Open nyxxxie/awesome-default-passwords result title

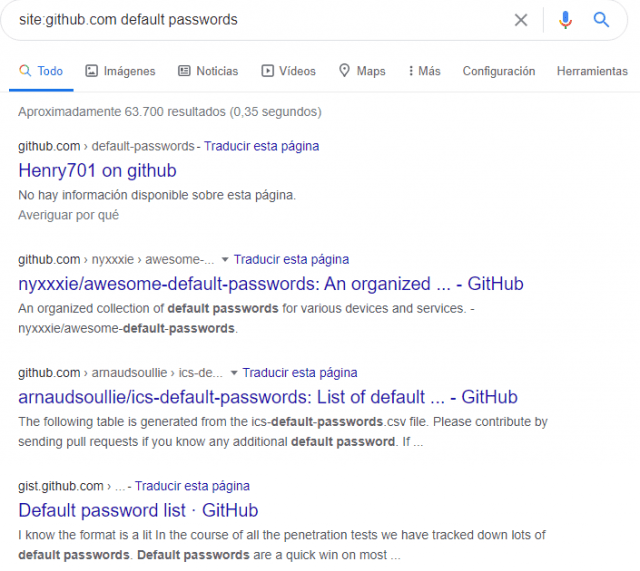pos(270,284)
